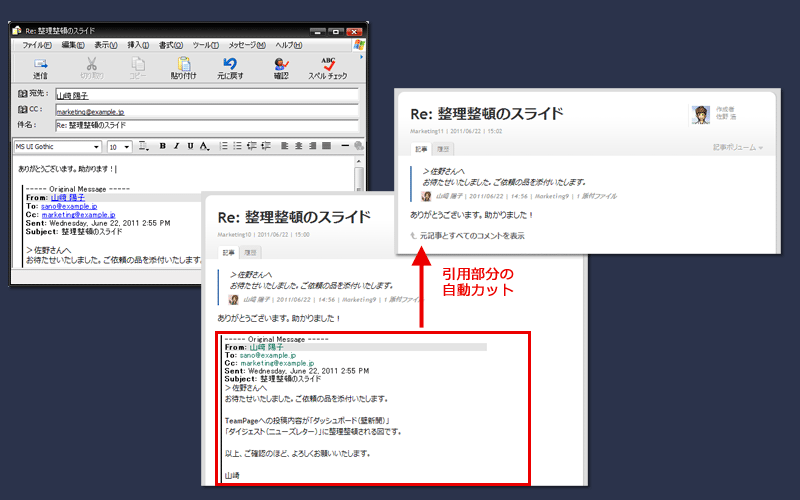
Task: Open the ファイル(F) menu
Action: click(x=37, y=45)
